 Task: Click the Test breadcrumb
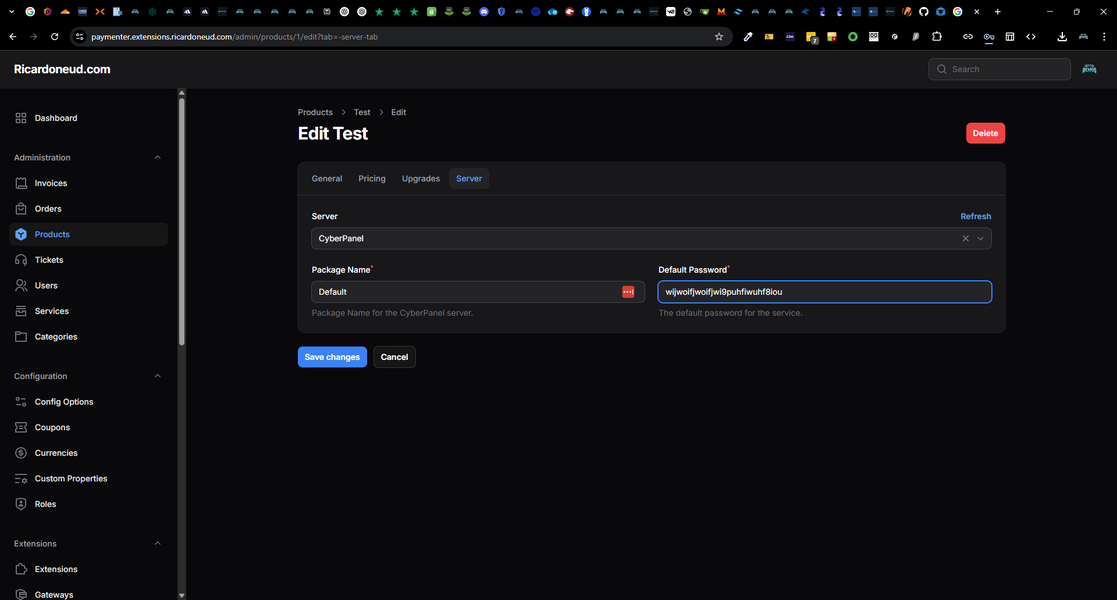click(362, 113)
